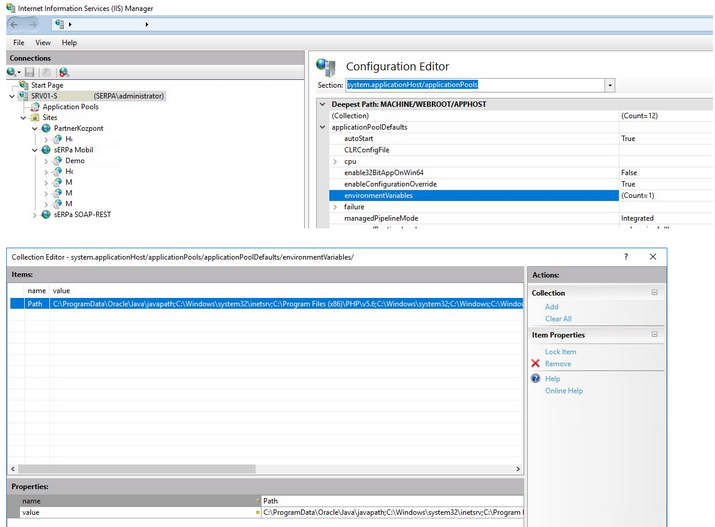
Task: Select the Application Pools node
Action: click(70, 106)
